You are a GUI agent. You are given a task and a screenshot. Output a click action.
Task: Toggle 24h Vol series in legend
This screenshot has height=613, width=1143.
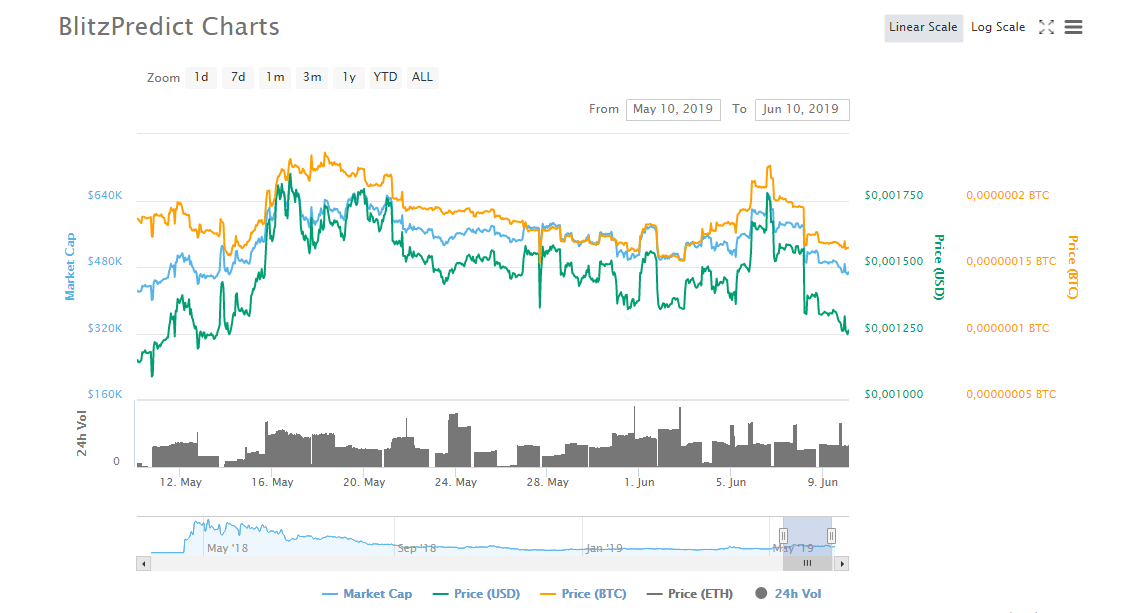788,594
